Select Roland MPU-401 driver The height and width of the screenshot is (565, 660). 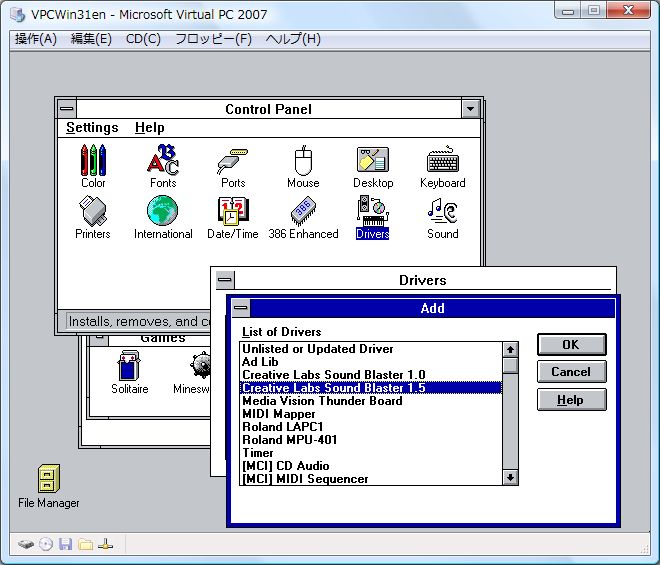pos(371,440)
